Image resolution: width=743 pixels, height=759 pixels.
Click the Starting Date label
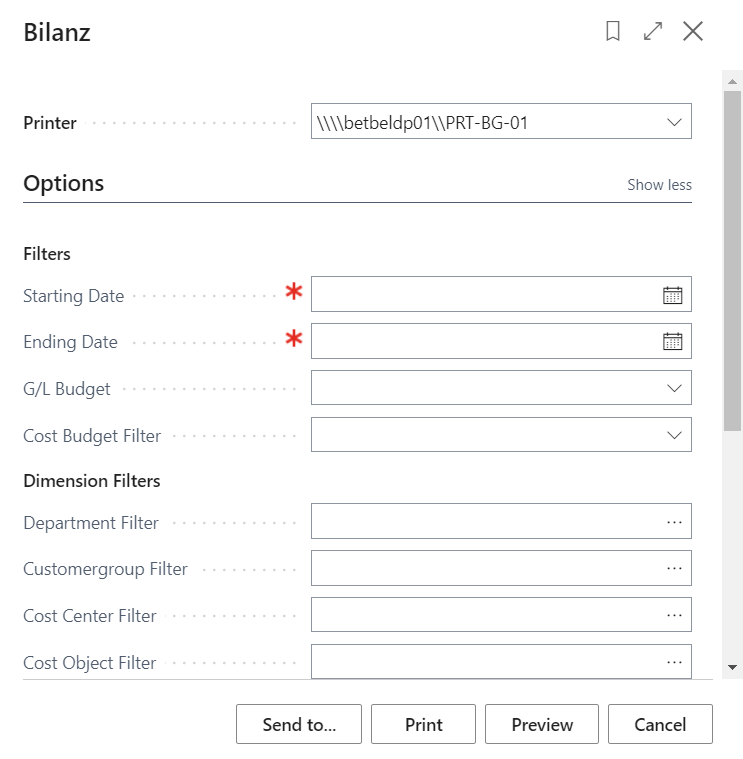[74, 296]
